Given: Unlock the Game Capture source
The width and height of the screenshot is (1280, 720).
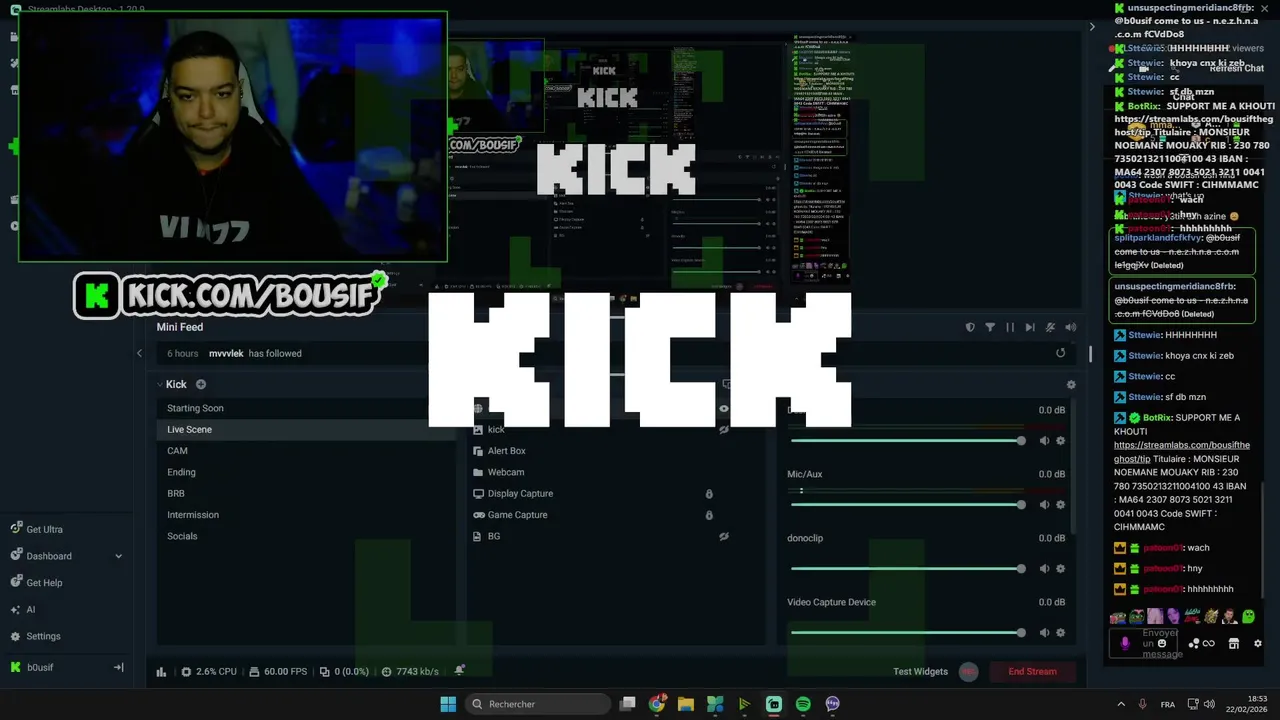Looking at the screenshot, I should 709,515.
